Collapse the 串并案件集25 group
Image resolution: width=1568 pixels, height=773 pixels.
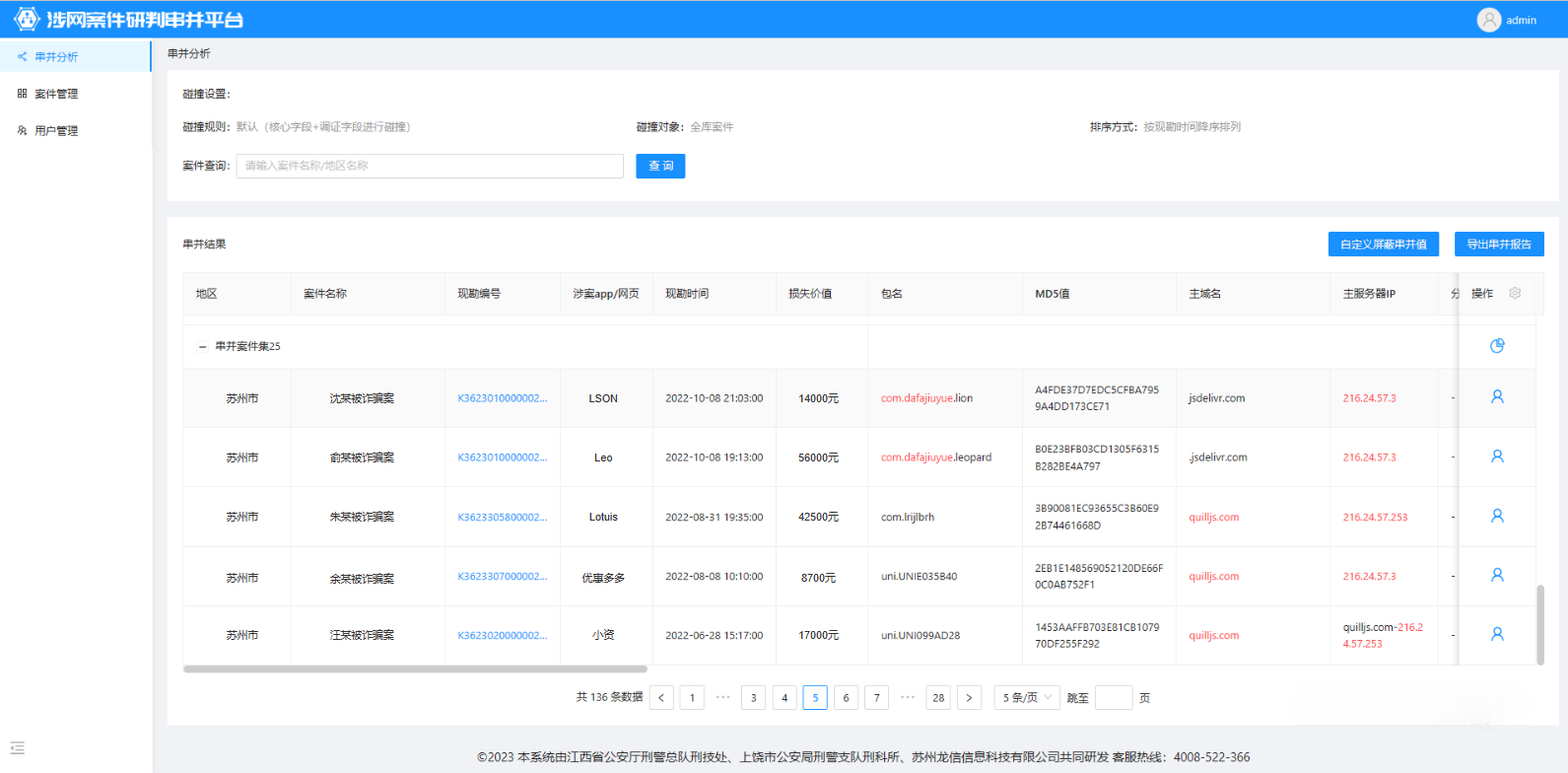203,347
